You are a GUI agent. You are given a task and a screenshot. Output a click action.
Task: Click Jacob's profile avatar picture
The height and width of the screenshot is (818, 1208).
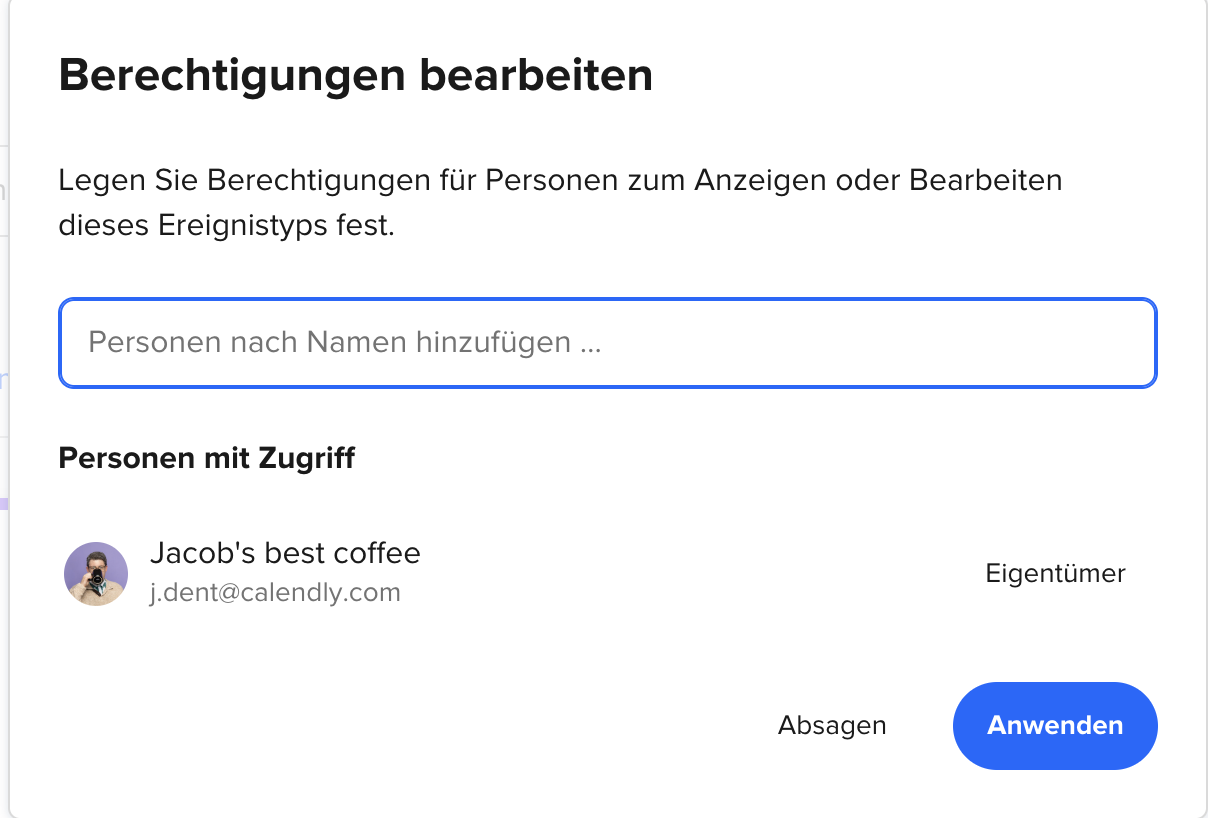96,574
